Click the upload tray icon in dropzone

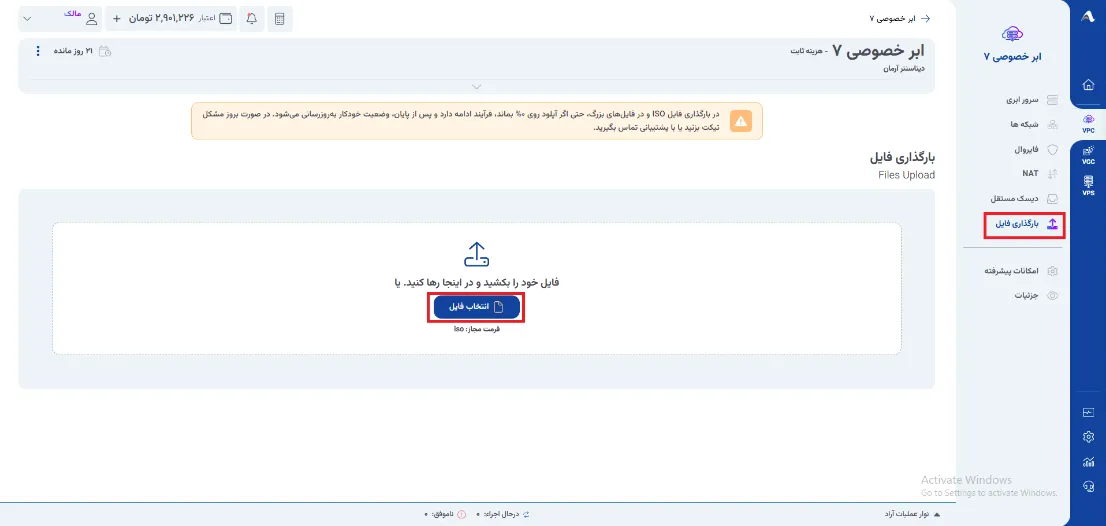pos(477,255)
